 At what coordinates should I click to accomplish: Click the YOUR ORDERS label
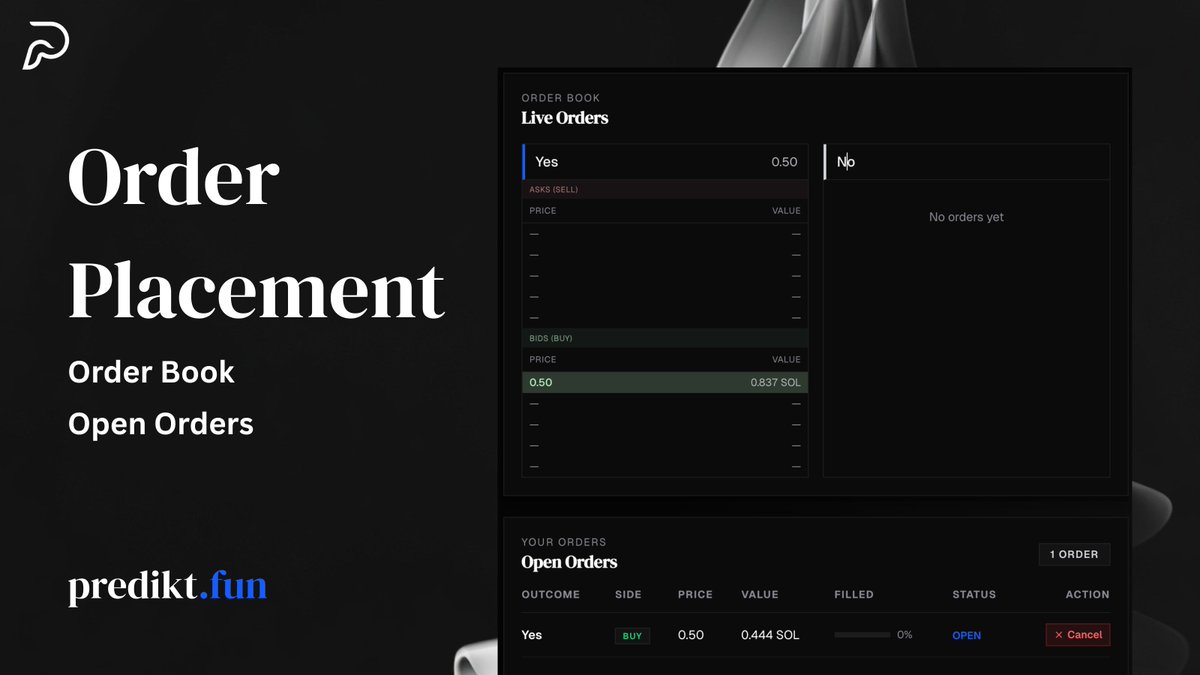point(564,542)
